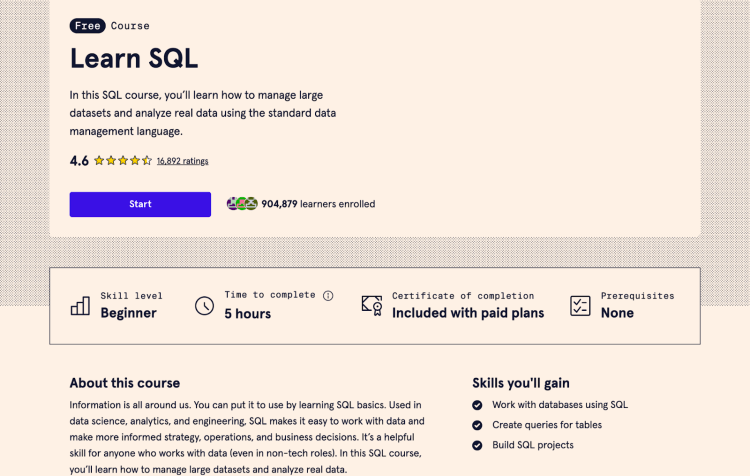Screen dimensions: 750x476
Task: Click the Course label beside Free
Action: click(x=130, y=26)
